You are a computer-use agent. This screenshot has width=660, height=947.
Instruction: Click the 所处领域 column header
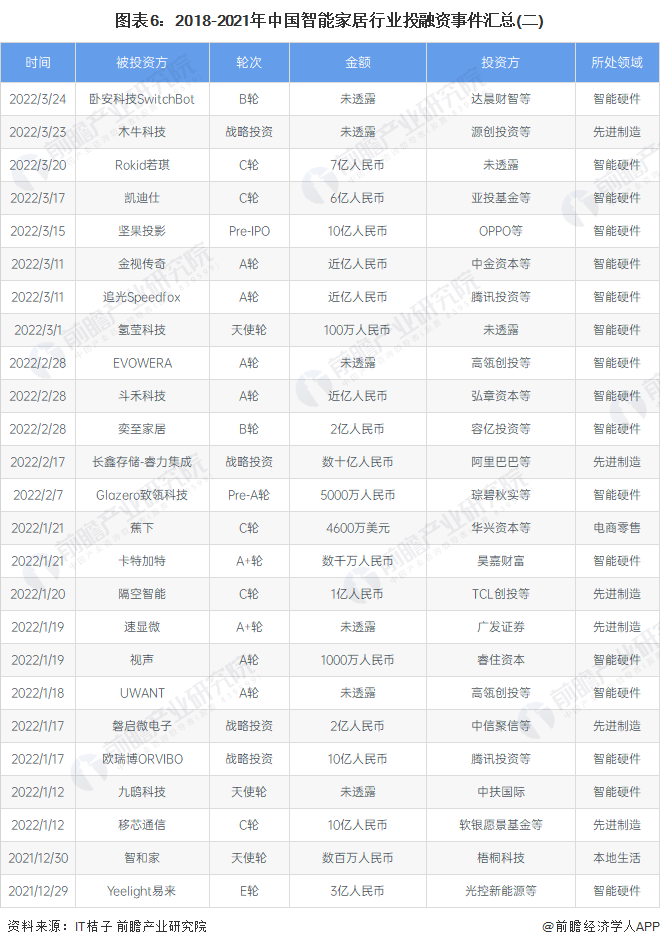click(x=617, y=62)
